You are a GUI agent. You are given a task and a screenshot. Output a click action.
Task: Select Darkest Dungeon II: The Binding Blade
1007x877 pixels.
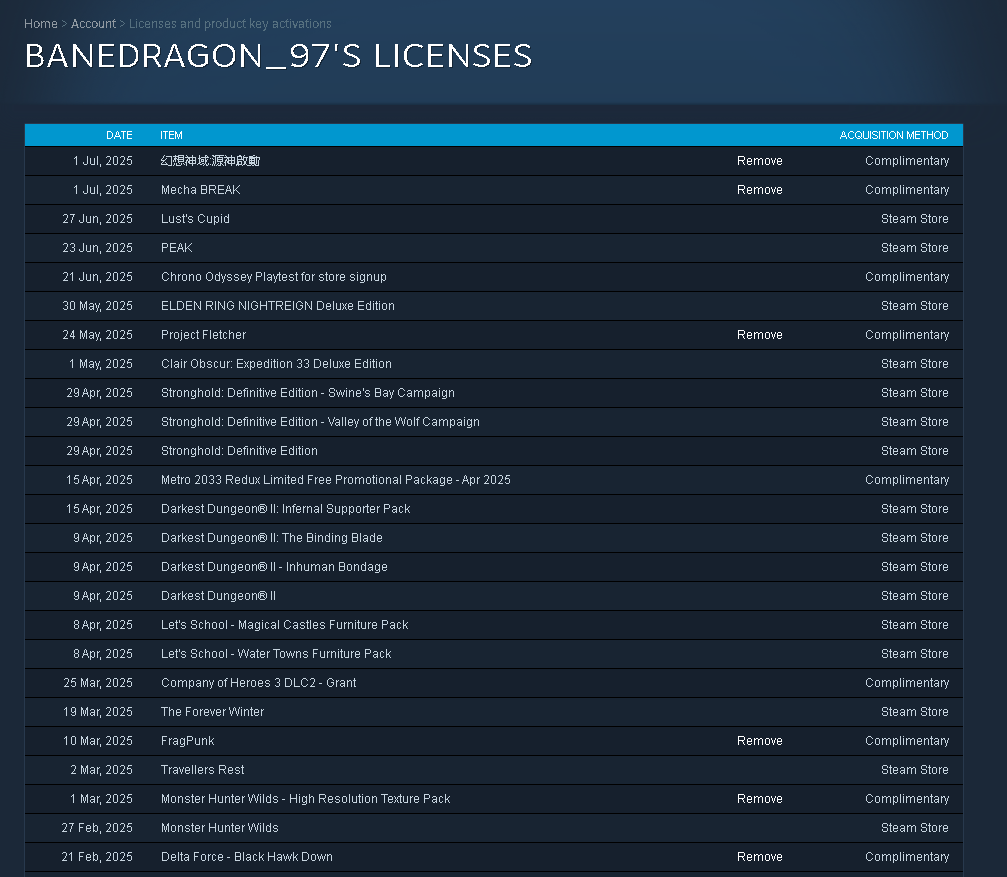tap(272, 537)
